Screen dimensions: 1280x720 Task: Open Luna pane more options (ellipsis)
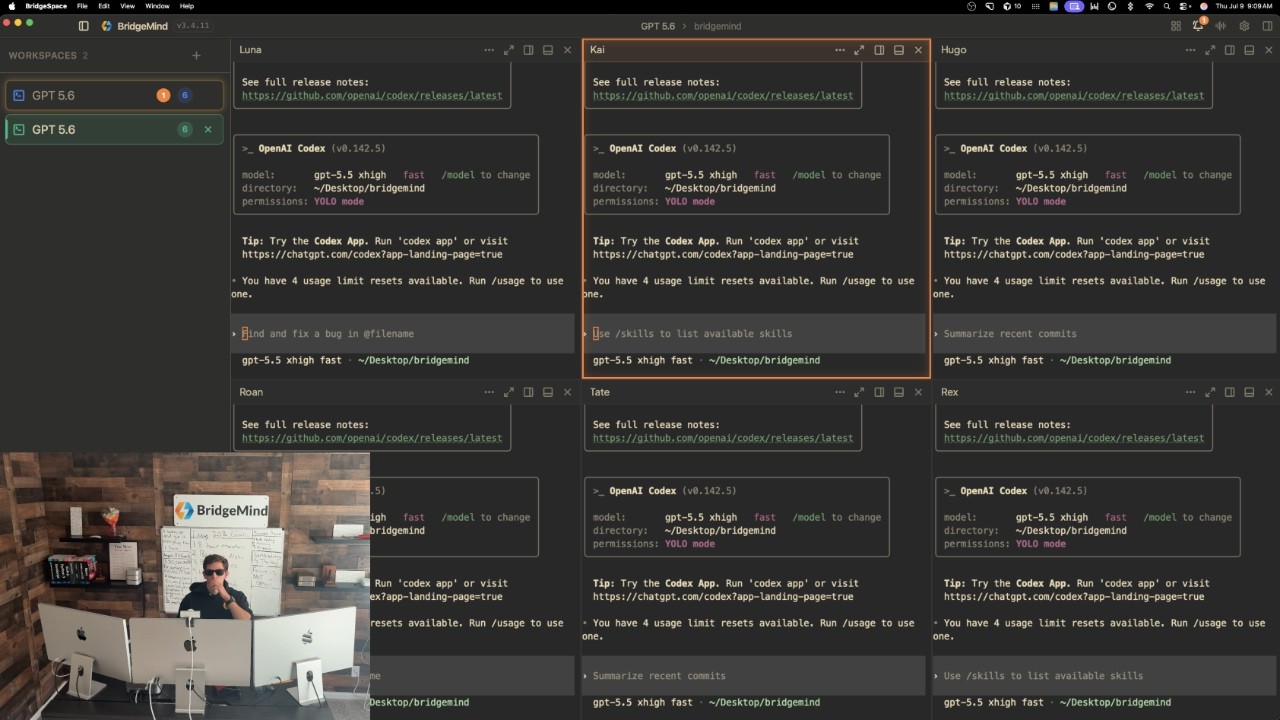tap(489, 50)
